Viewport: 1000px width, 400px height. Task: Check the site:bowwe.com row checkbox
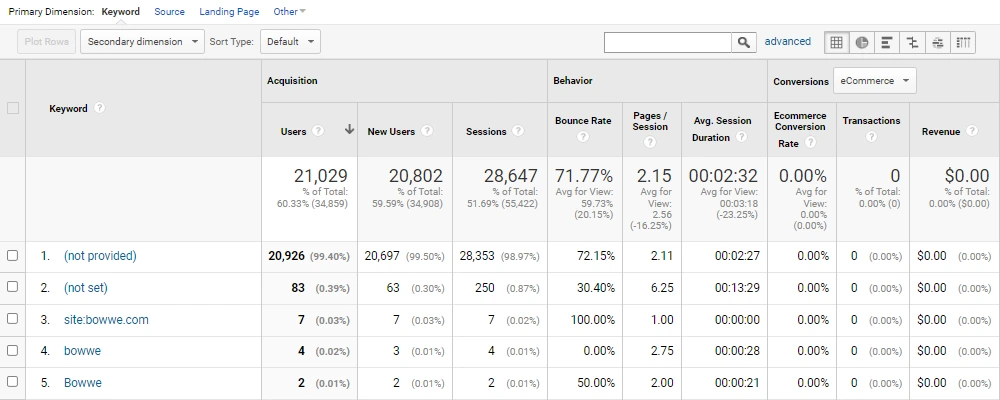pyautogui.click(x=13, y=319)
